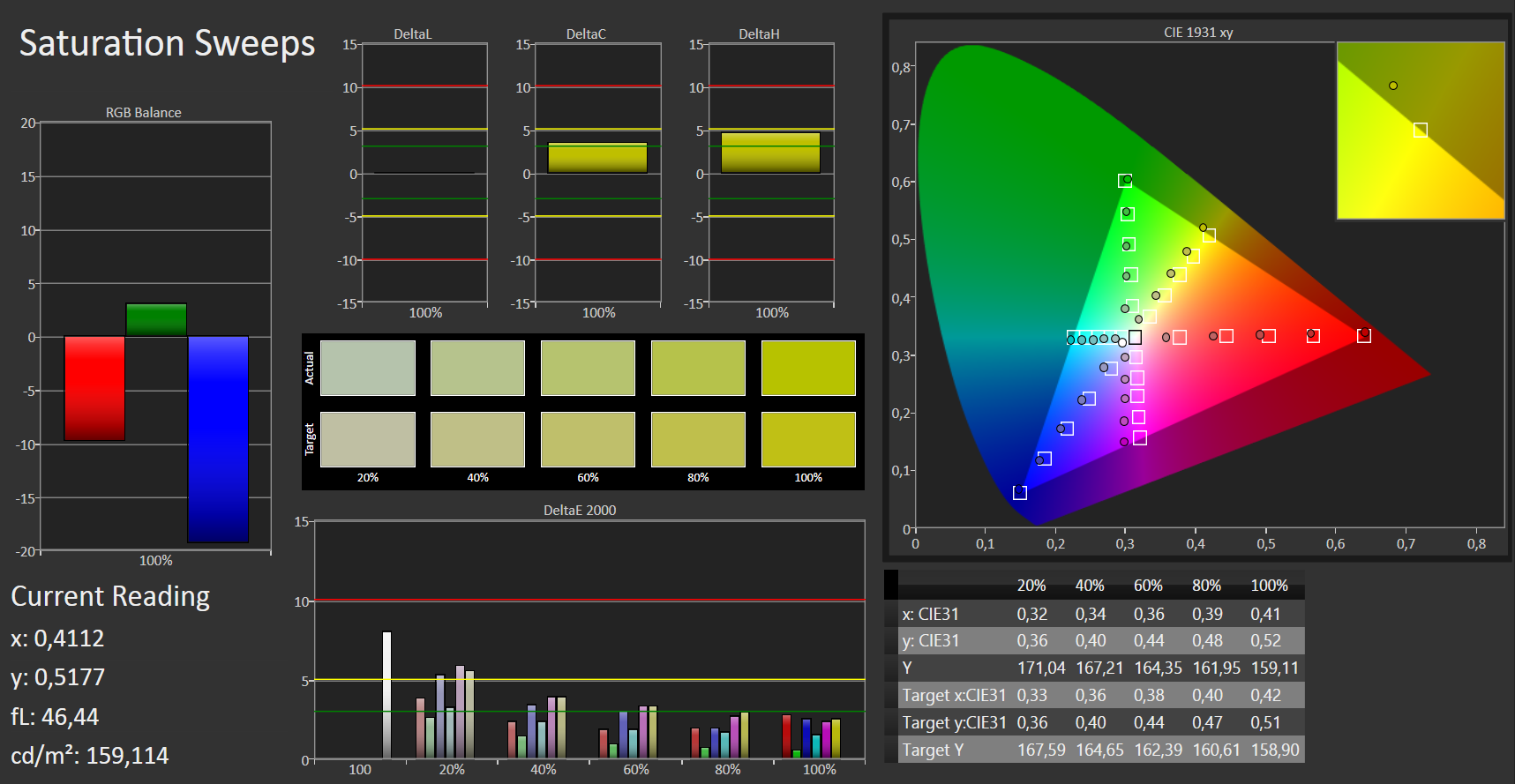The height and width of the screenshot is (784, 1515).
Task: Select the Actual 100% color swatch
Action: (808, 368)
